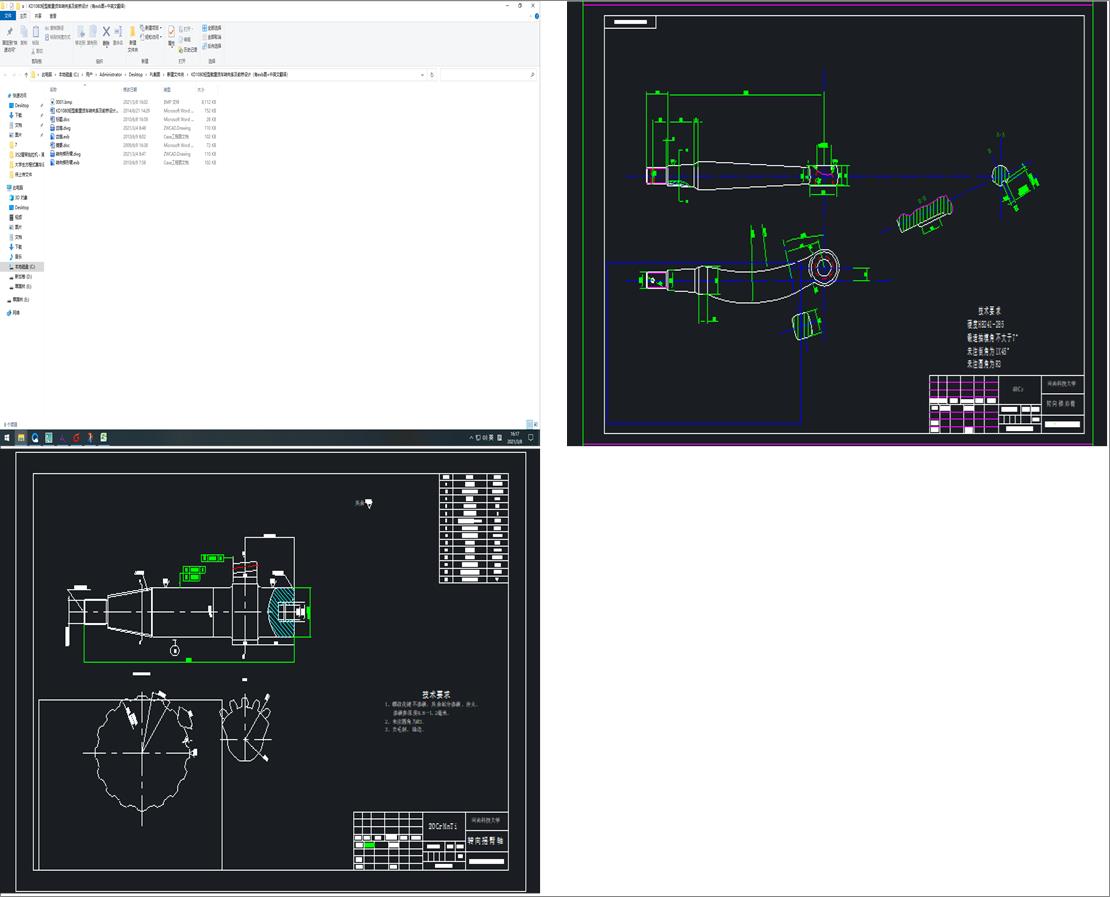
Task: Click Edit (编辑) in the ribbon open group
Action: (x=185, y=39)
